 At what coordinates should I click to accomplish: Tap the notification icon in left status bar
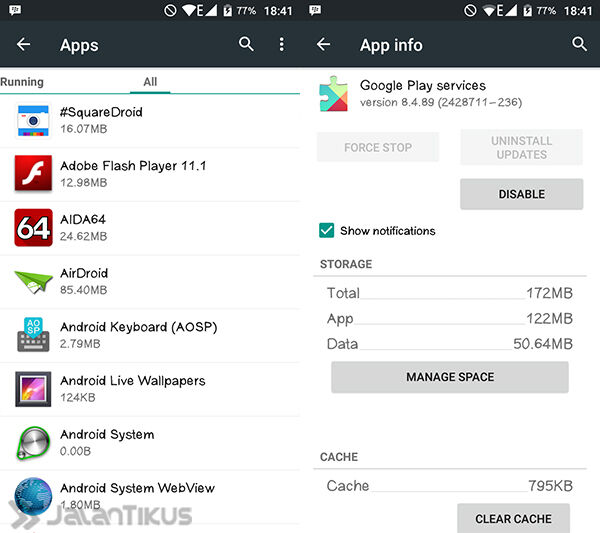(15, 10)
